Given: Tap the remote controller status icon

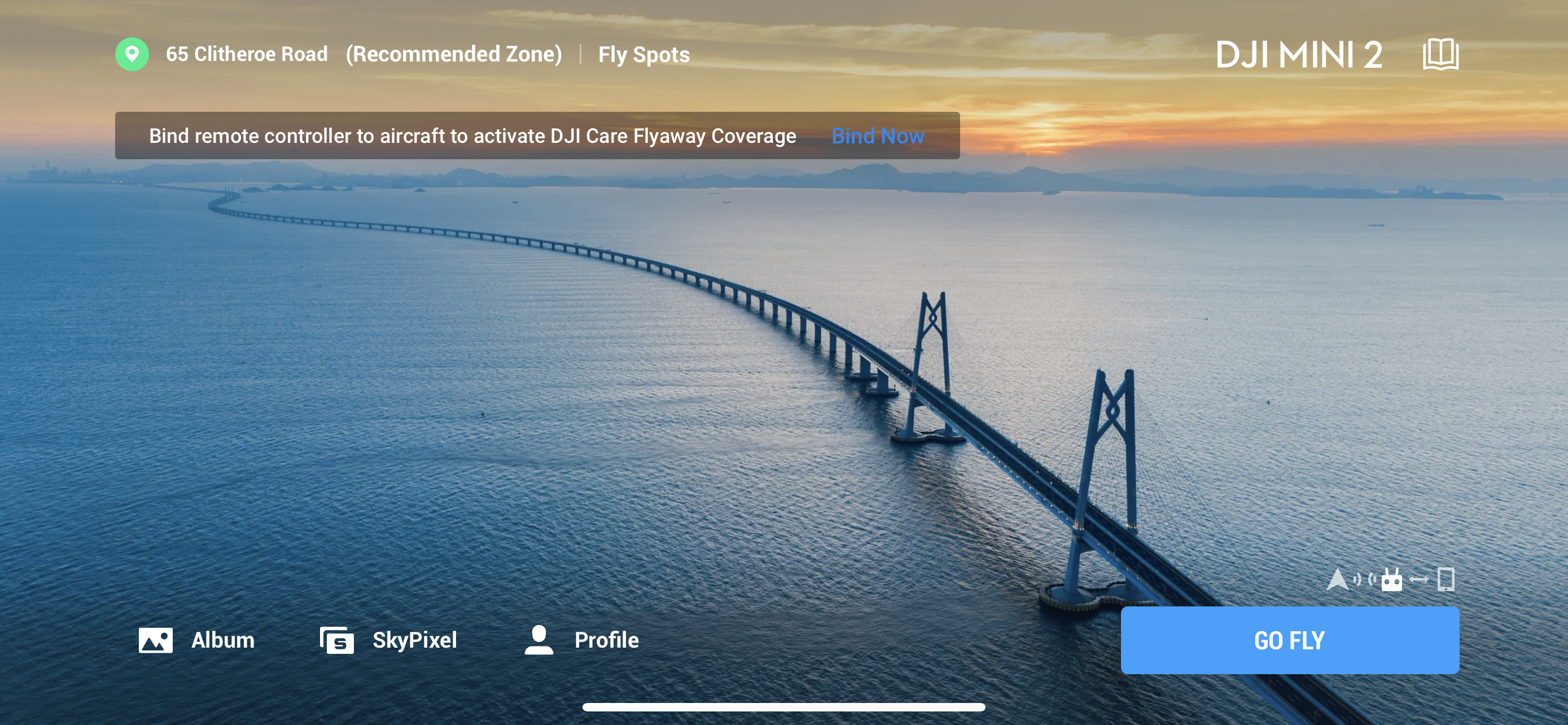Looking at the screenshot, I should [x=1391, y=579].
